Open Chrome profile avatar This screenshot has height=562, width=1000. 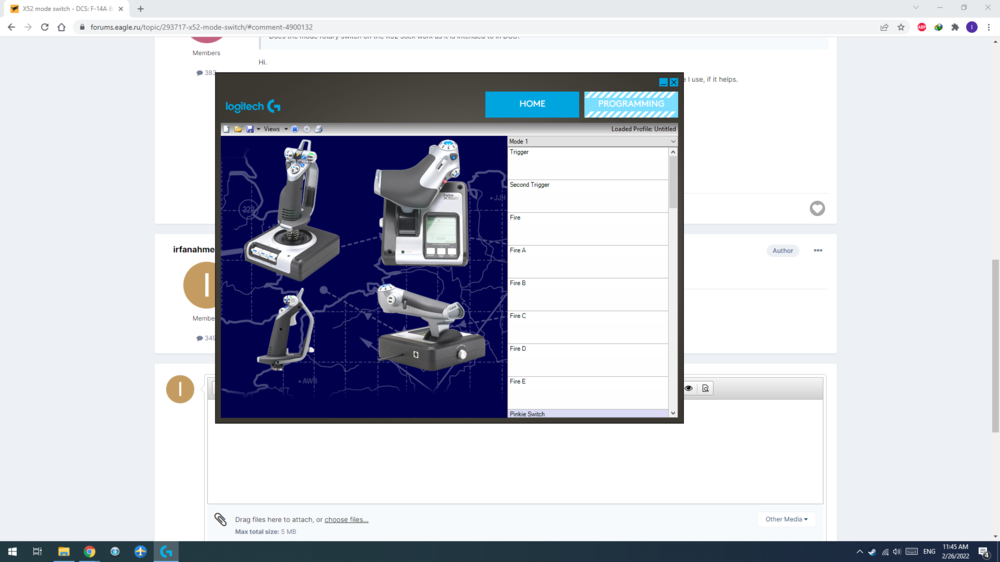[971, 27]
